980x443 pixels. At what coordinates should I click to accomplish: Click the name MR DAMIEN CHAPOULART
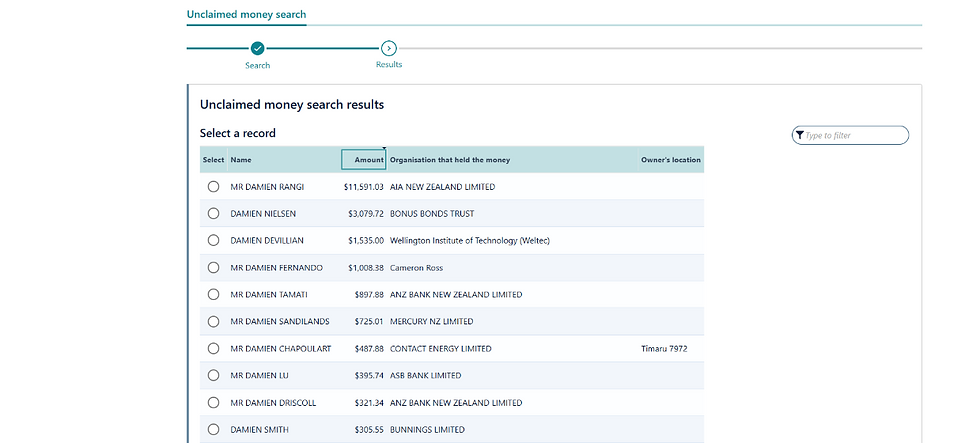point(281,349)
